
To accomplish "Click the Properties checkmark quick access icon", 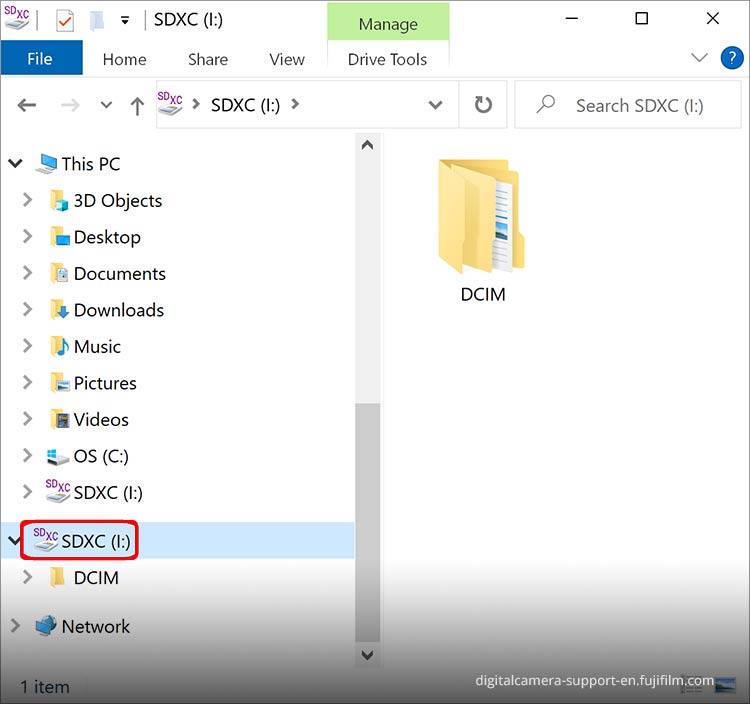I will 65,21.
